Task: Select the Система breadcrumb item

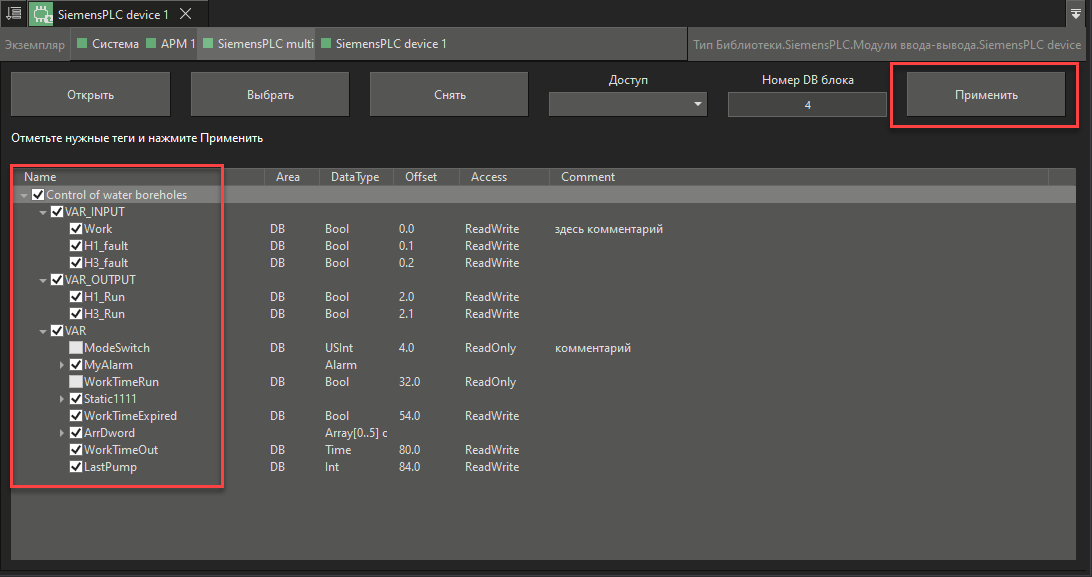Action: [x=108, y=44]
